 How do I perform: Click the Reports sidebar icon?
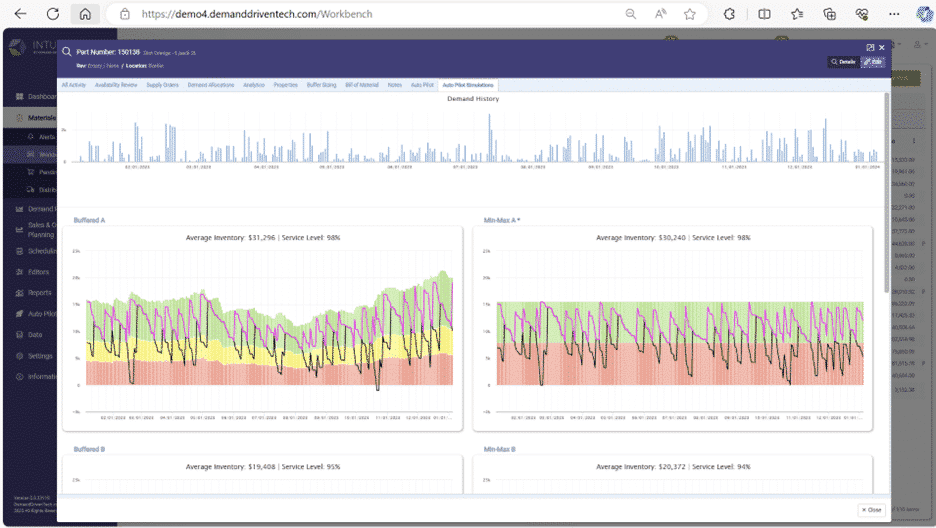tap(19, 293)
